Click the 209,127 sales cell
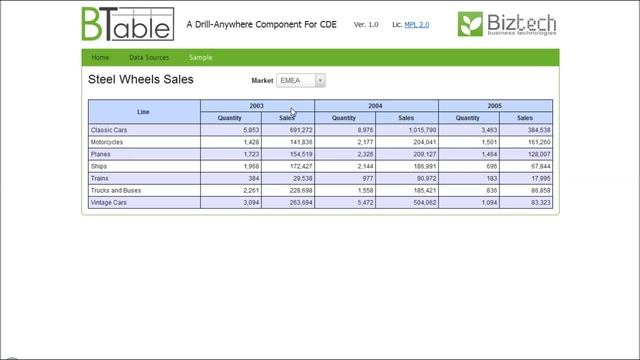Viewport: 640px width, 360px height. [x=407, y=154]
